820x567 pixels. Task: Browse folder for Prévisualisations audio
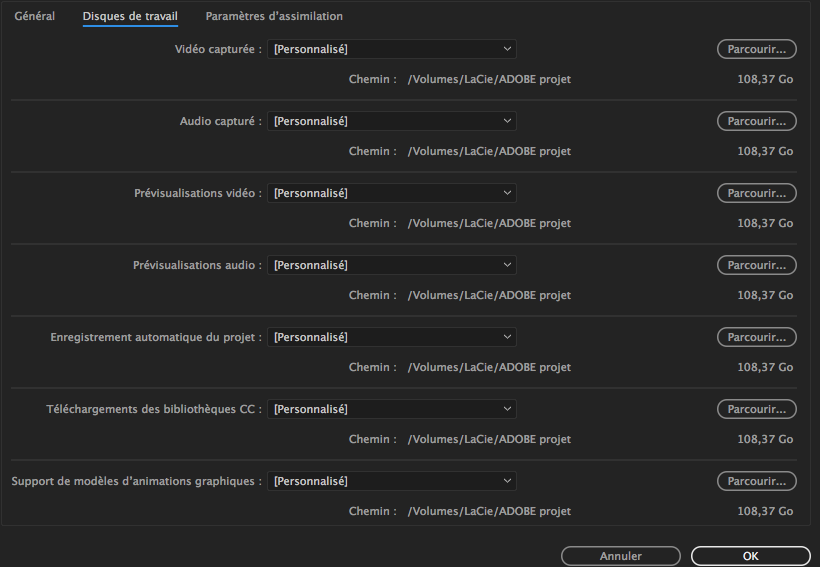point(757,265)
